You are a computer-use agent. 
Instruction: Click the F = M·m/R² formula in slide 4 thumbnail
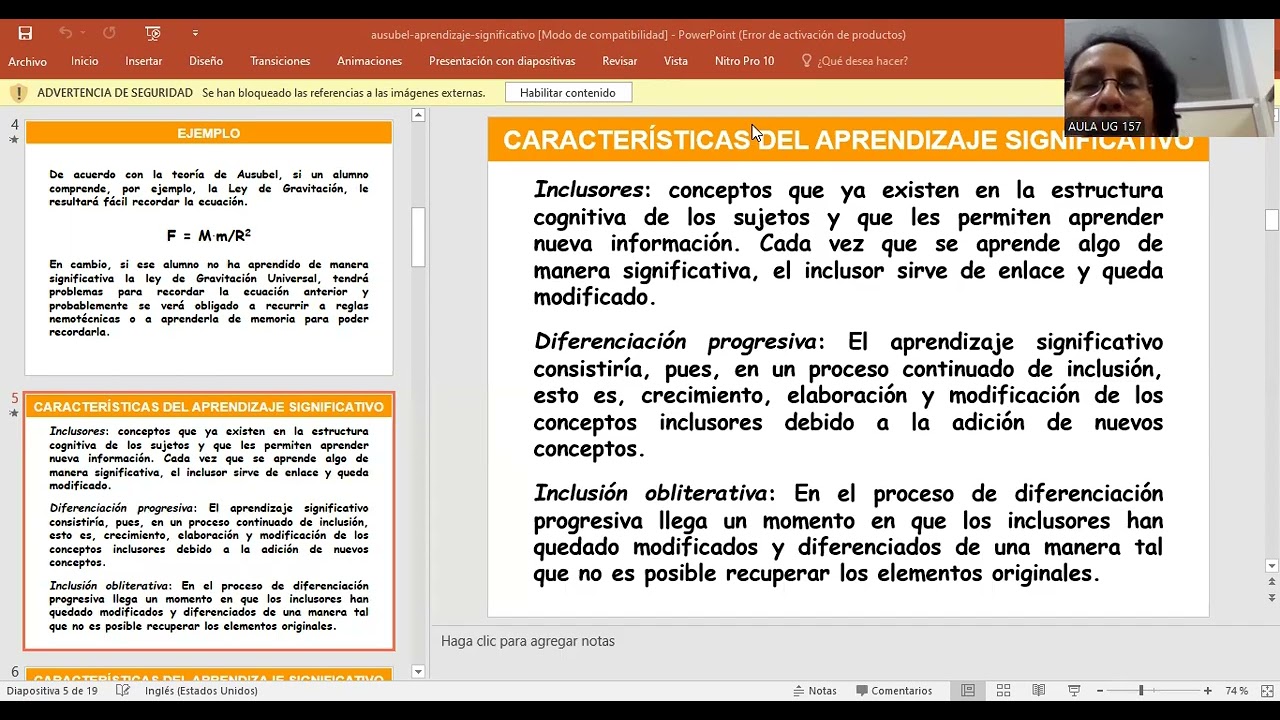[x=209, y=236]
